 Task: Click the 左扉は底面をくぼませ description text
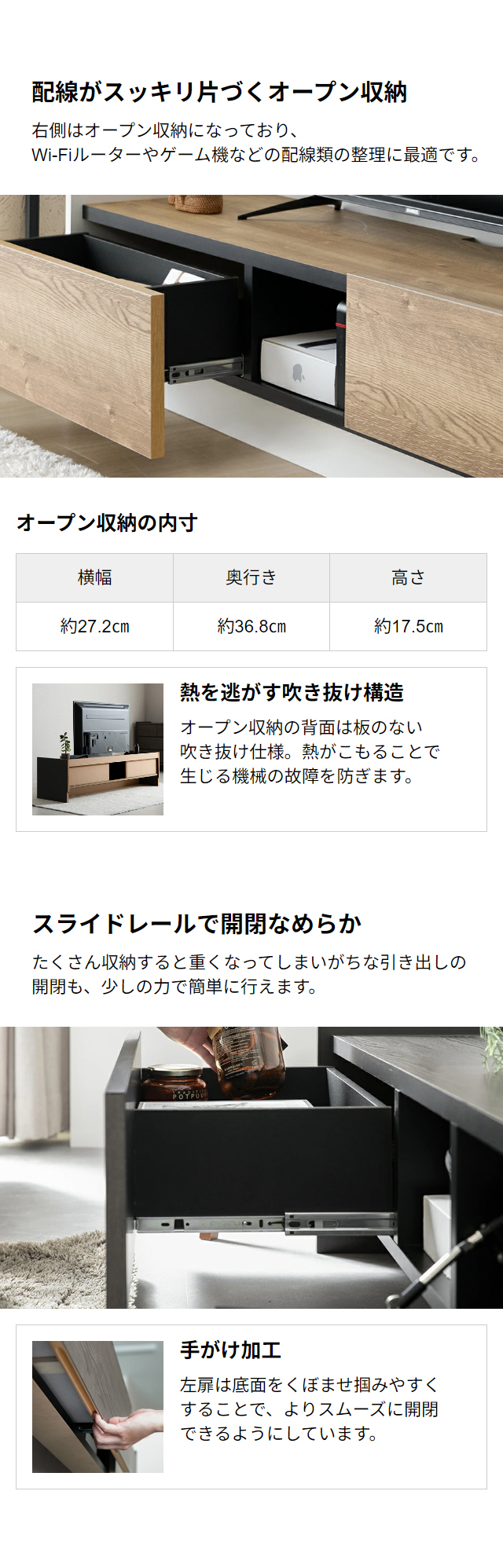tap(310, 1409)
